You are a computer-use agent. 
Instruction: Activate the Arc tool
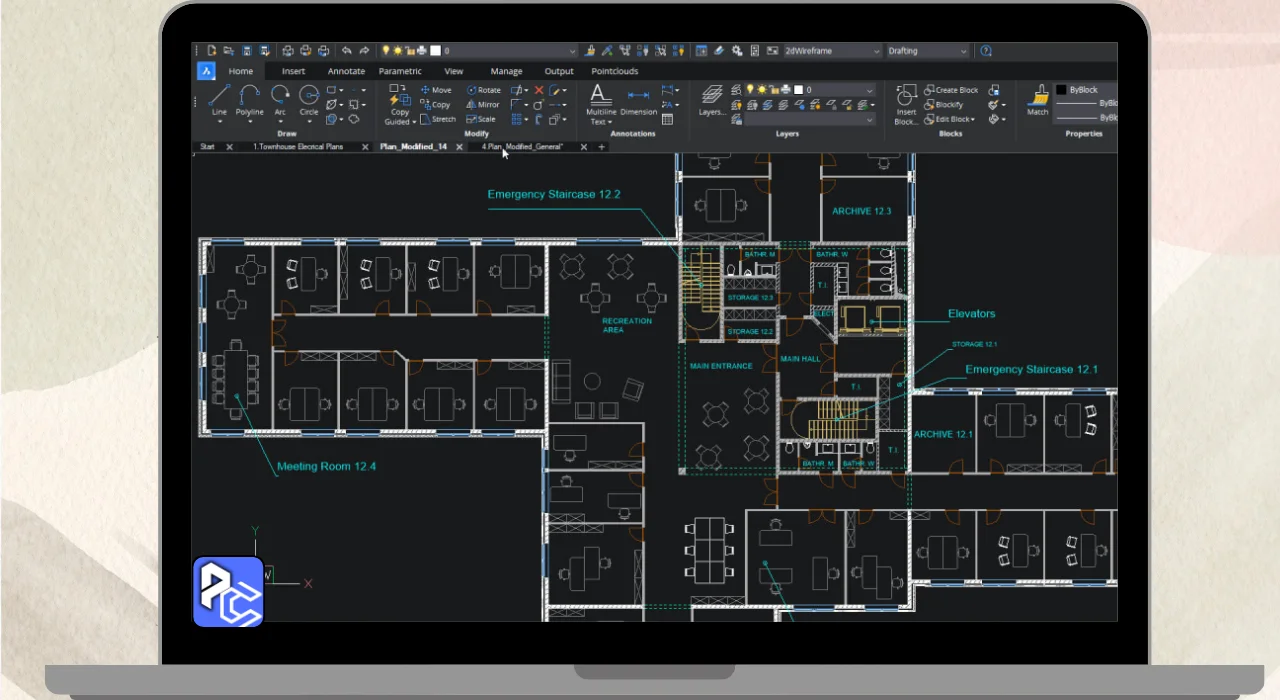[x=280, y=98]
